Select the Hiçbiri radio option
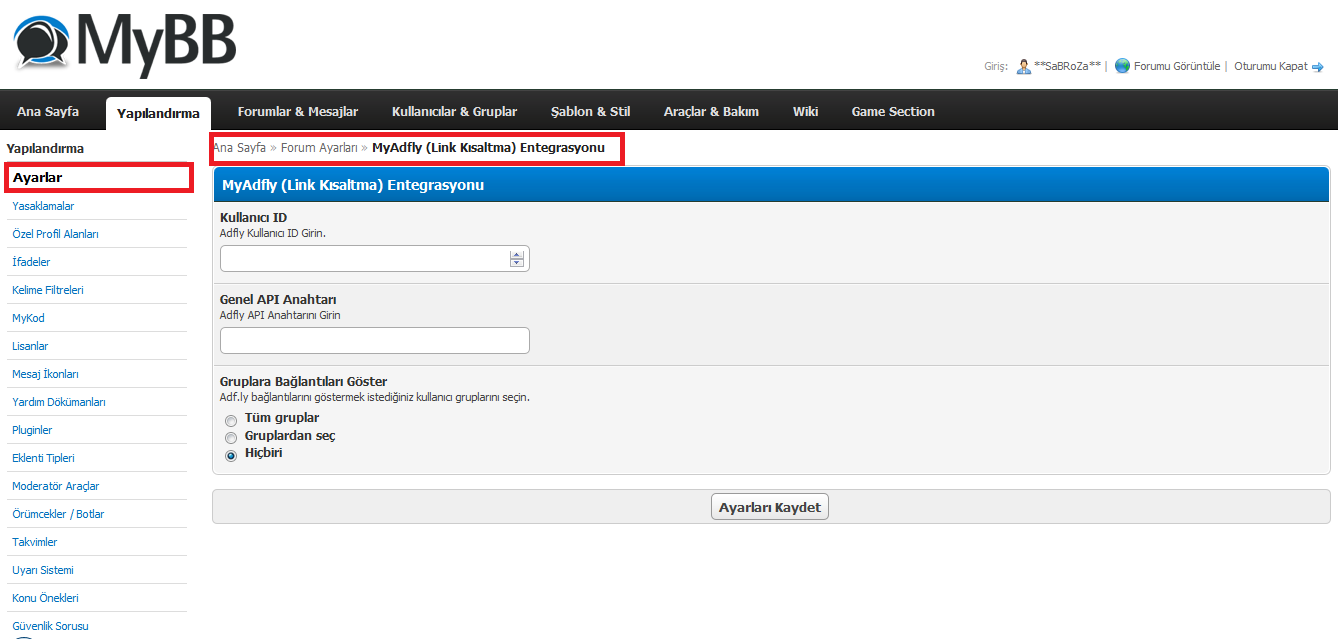 point(231,455)
